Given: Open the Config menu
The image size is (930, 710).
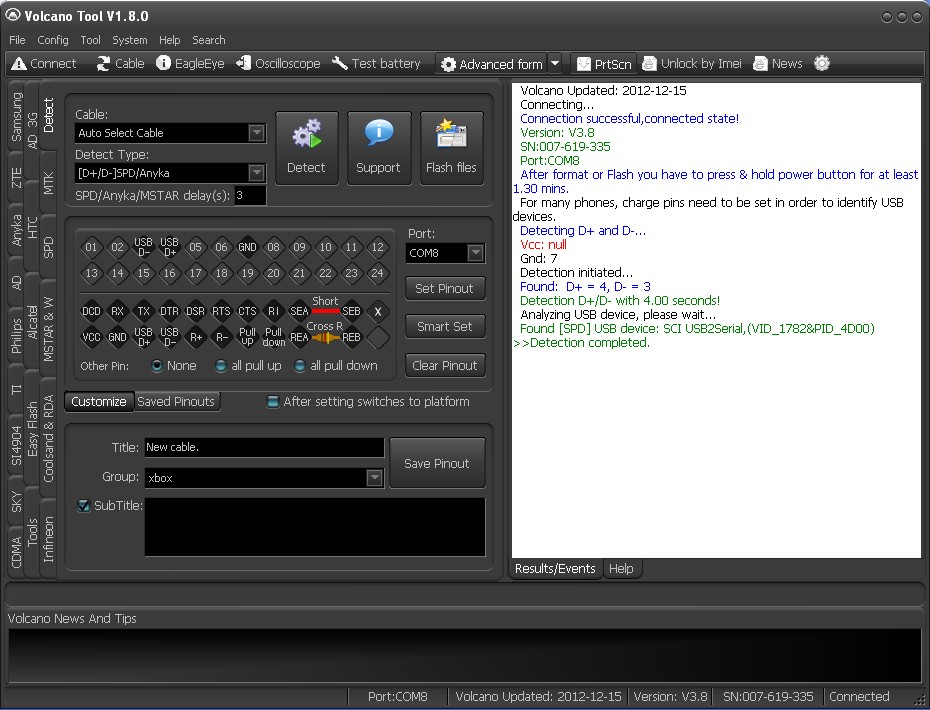Looking at the screenshot, I should pyautogui.click(x=53, y=40).
